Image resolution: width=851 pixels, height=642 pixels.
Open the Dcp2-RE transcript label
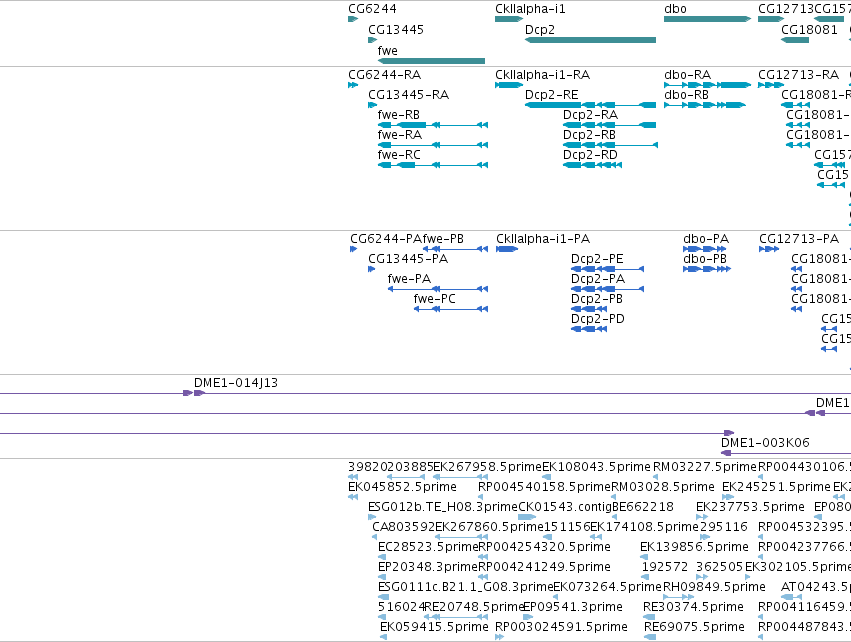(551, 95)
